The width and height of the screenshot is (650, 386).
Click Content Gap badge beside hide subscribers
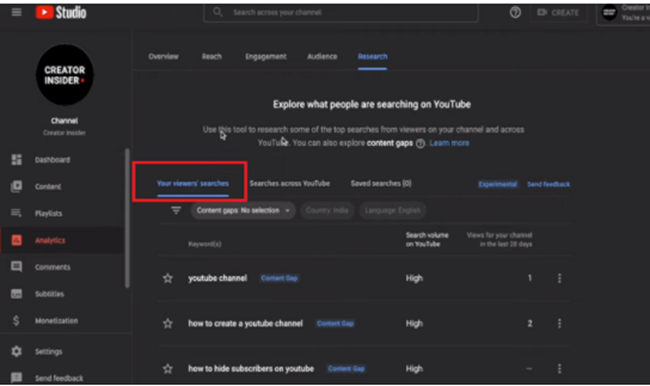click(x=346, y=369)
